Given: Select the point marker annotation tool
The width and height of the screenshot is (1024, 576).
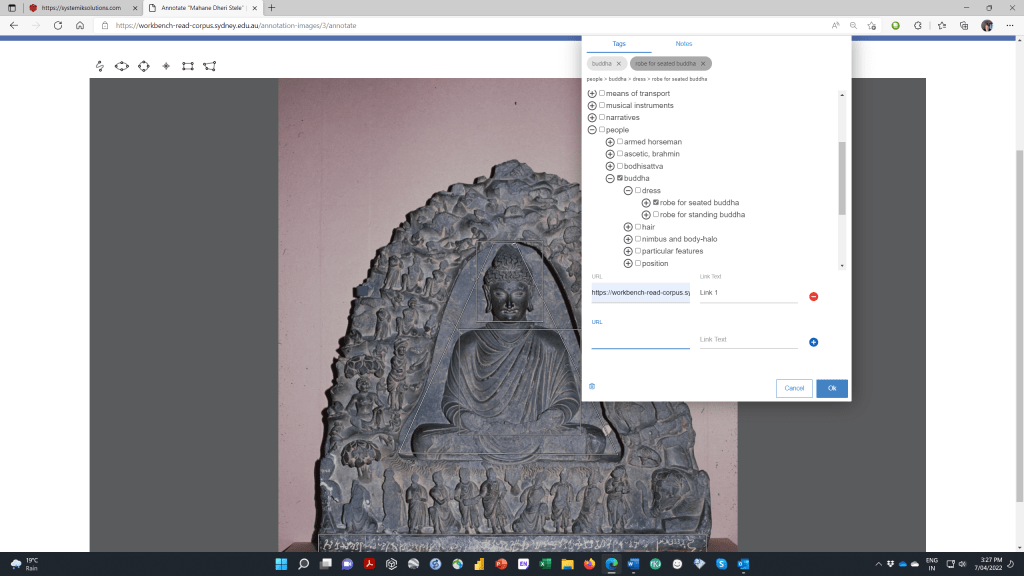Looking at the screenshot, I should [166, 65].
